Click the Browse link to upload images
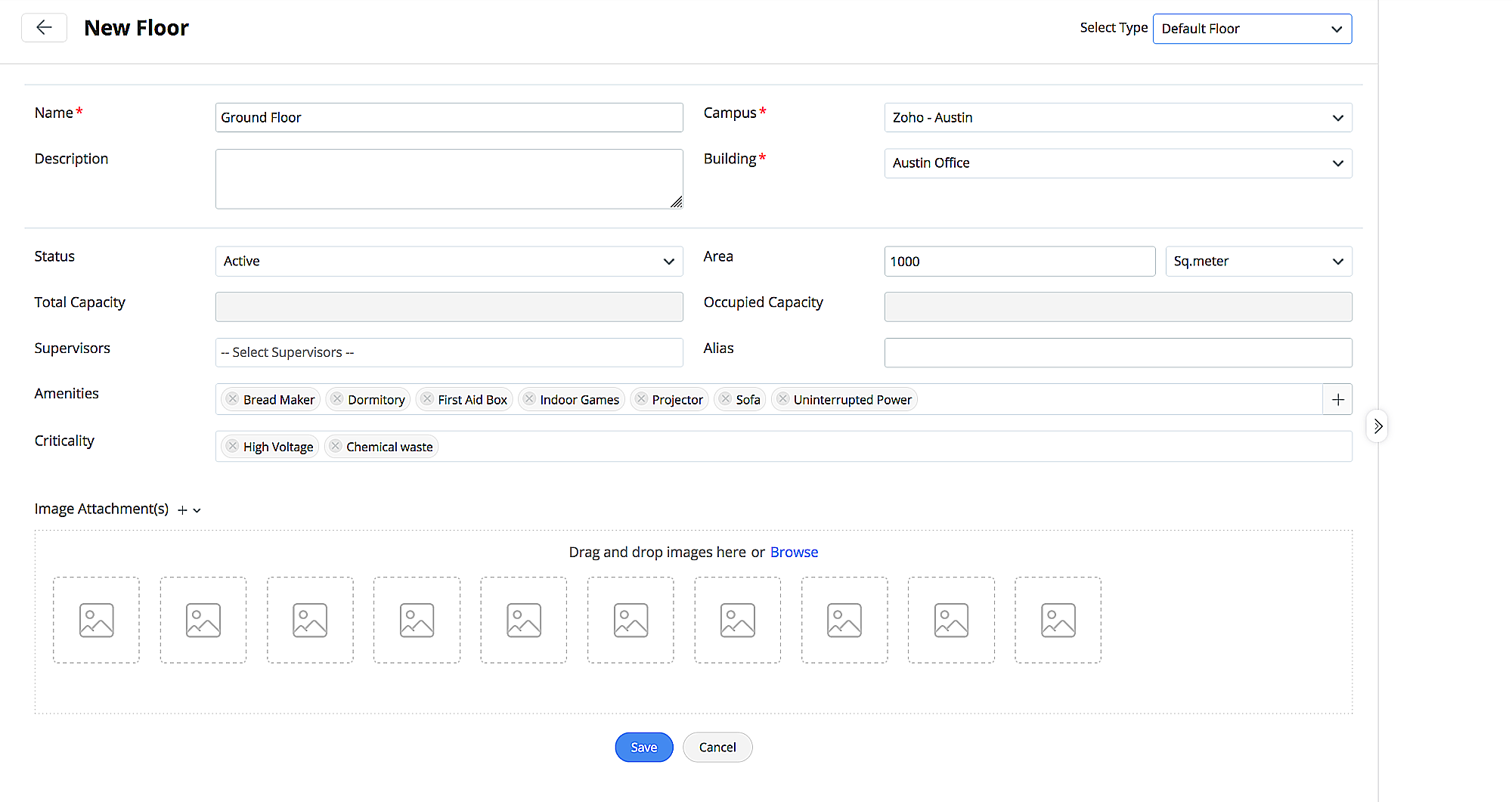The height and width of the screenshot is (802, 1512). point(794,553)
